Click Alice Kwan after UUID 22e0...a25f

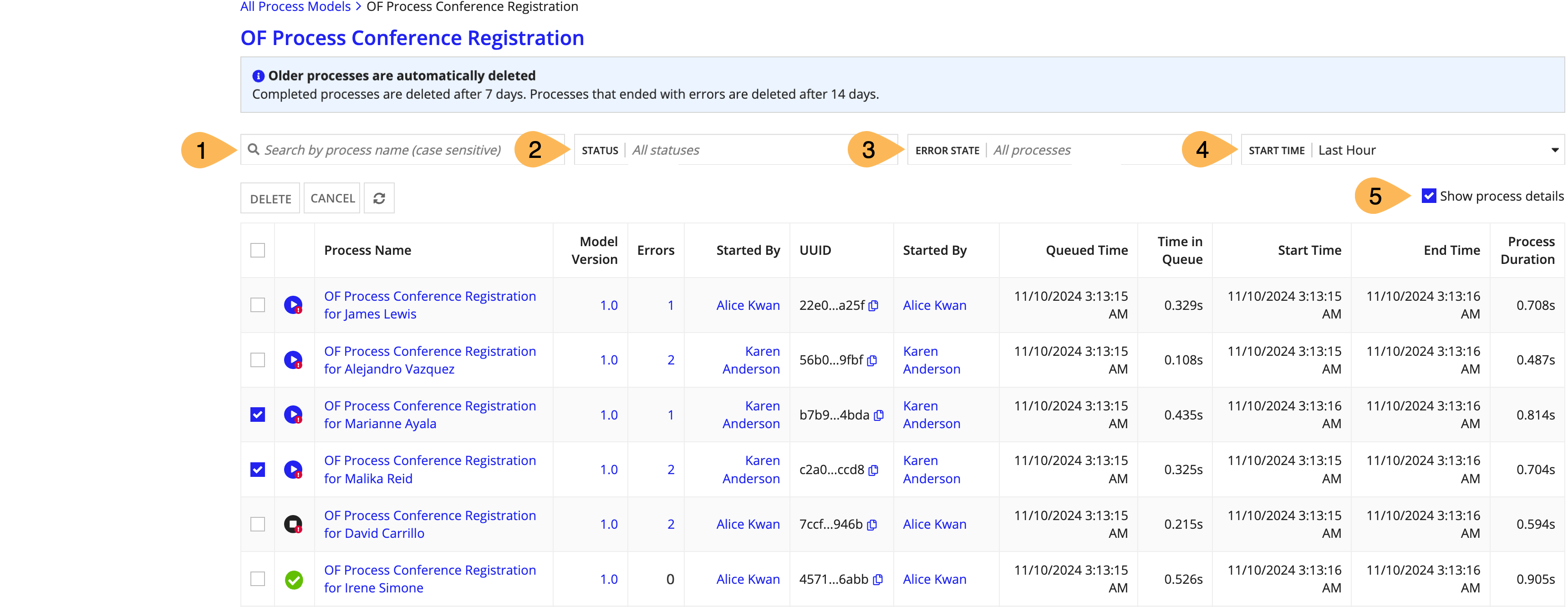click(x=934, y=305)
